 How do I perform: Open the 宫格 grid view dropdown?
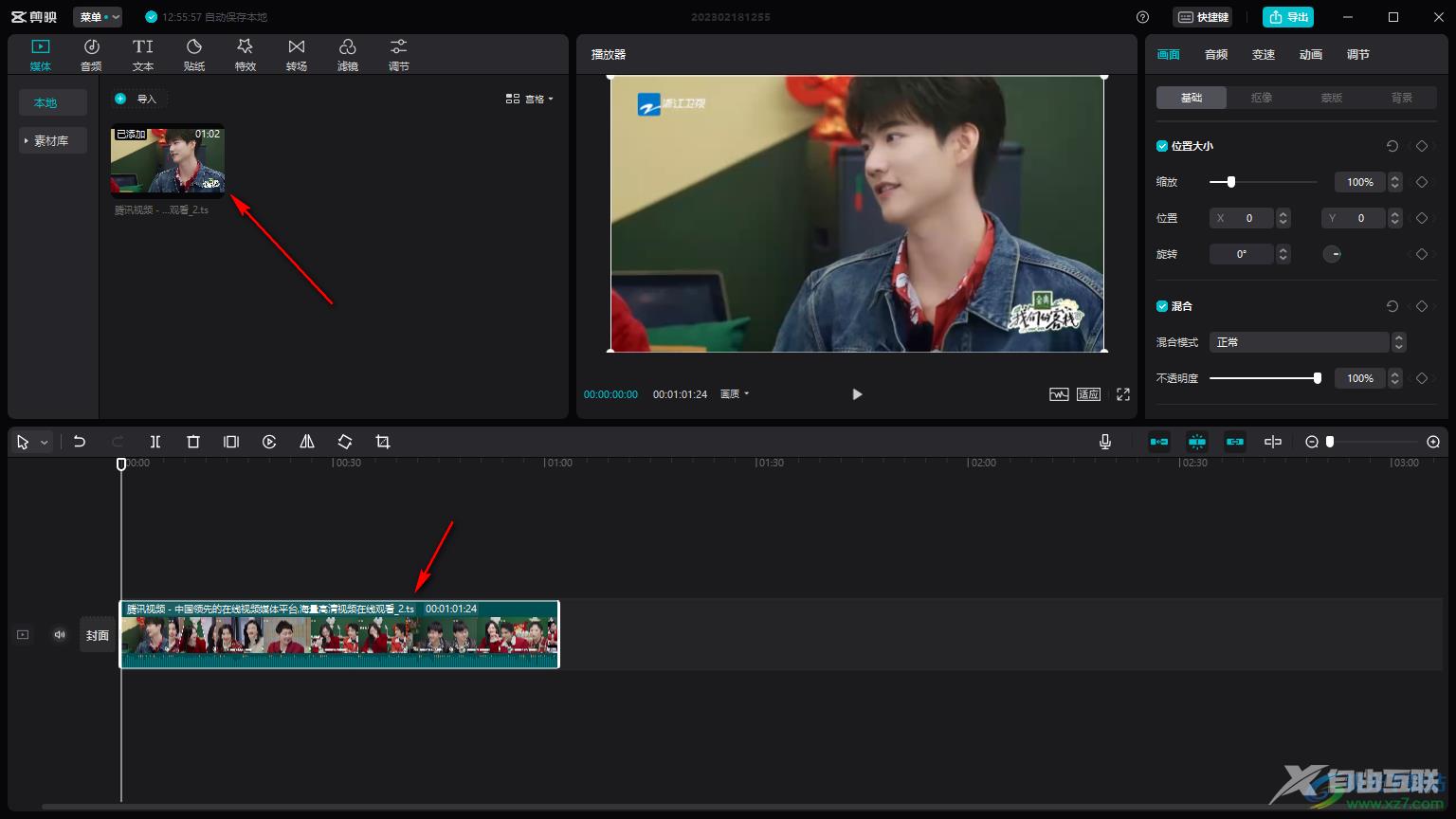530,99
